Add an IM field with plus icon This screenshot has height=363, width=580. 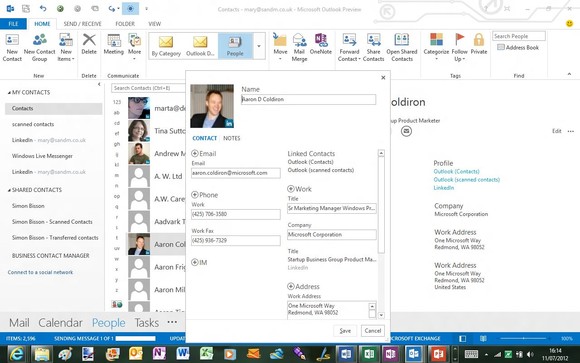(195, 262)
